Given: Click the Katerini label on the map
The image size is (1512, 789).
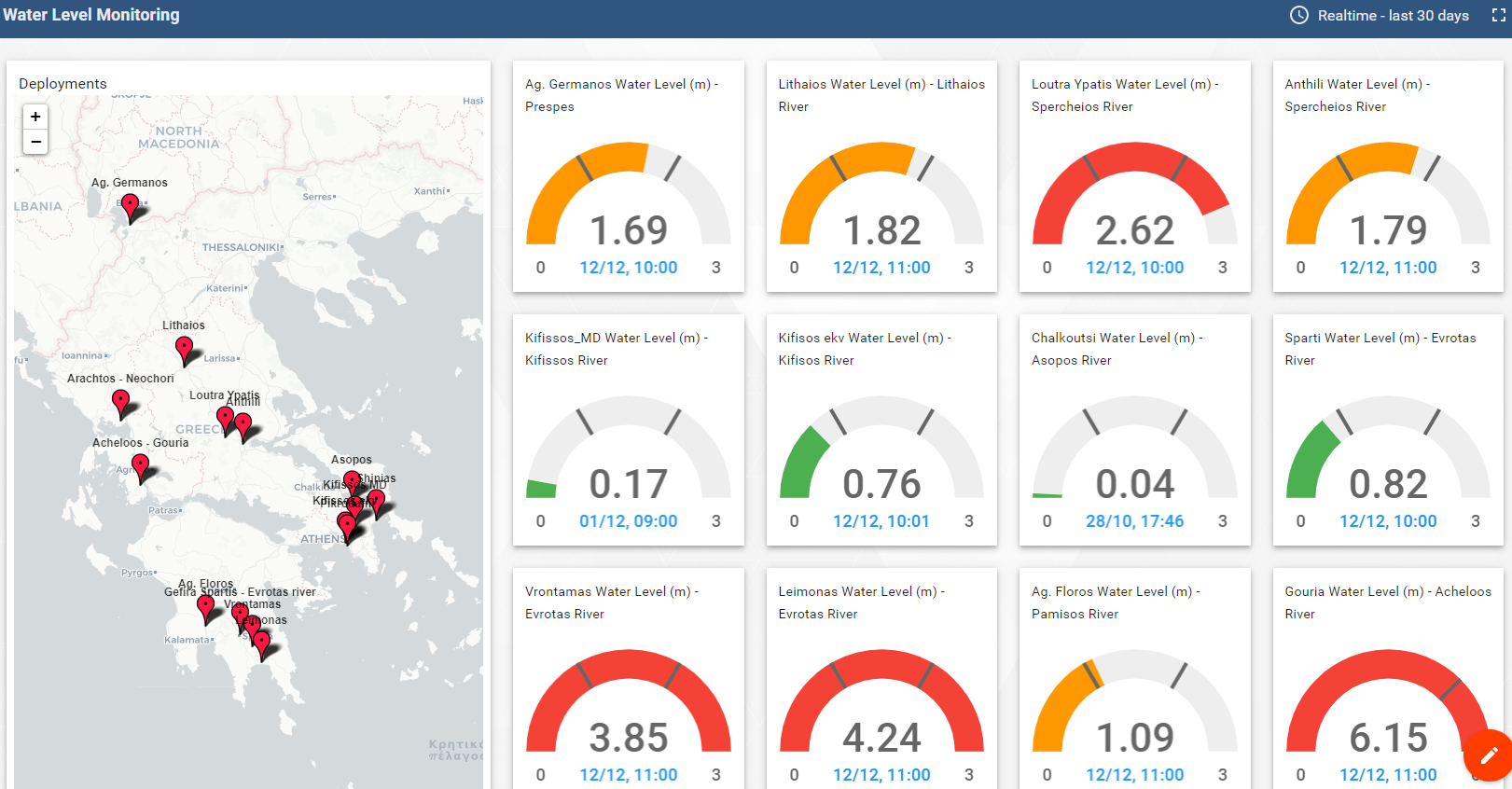Looking at the screenshot, I should (x=225, y=288).
